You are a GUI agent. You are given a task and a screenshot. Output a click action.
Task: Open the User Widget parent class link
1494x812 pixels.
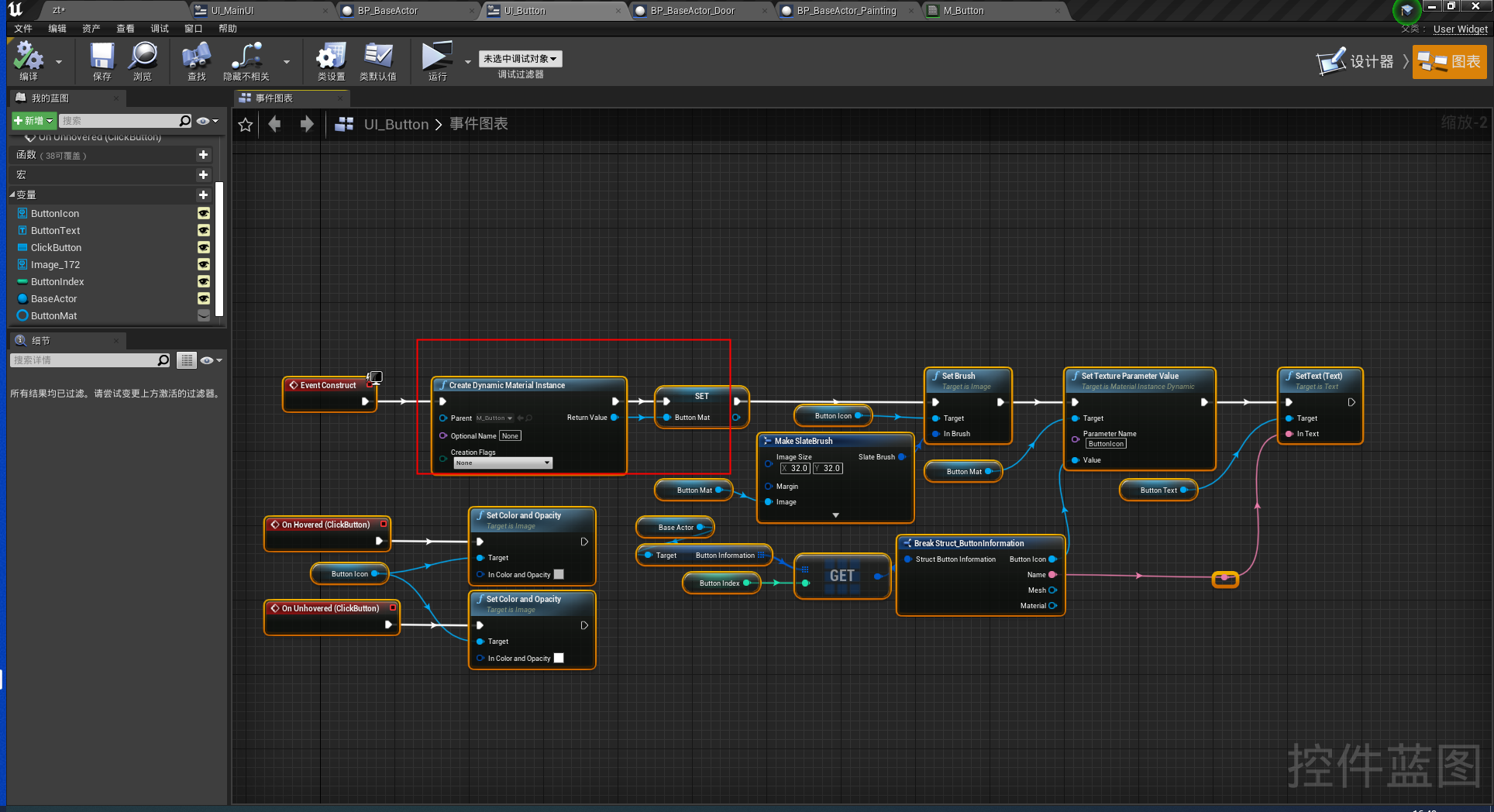(x=1461, y=29)
